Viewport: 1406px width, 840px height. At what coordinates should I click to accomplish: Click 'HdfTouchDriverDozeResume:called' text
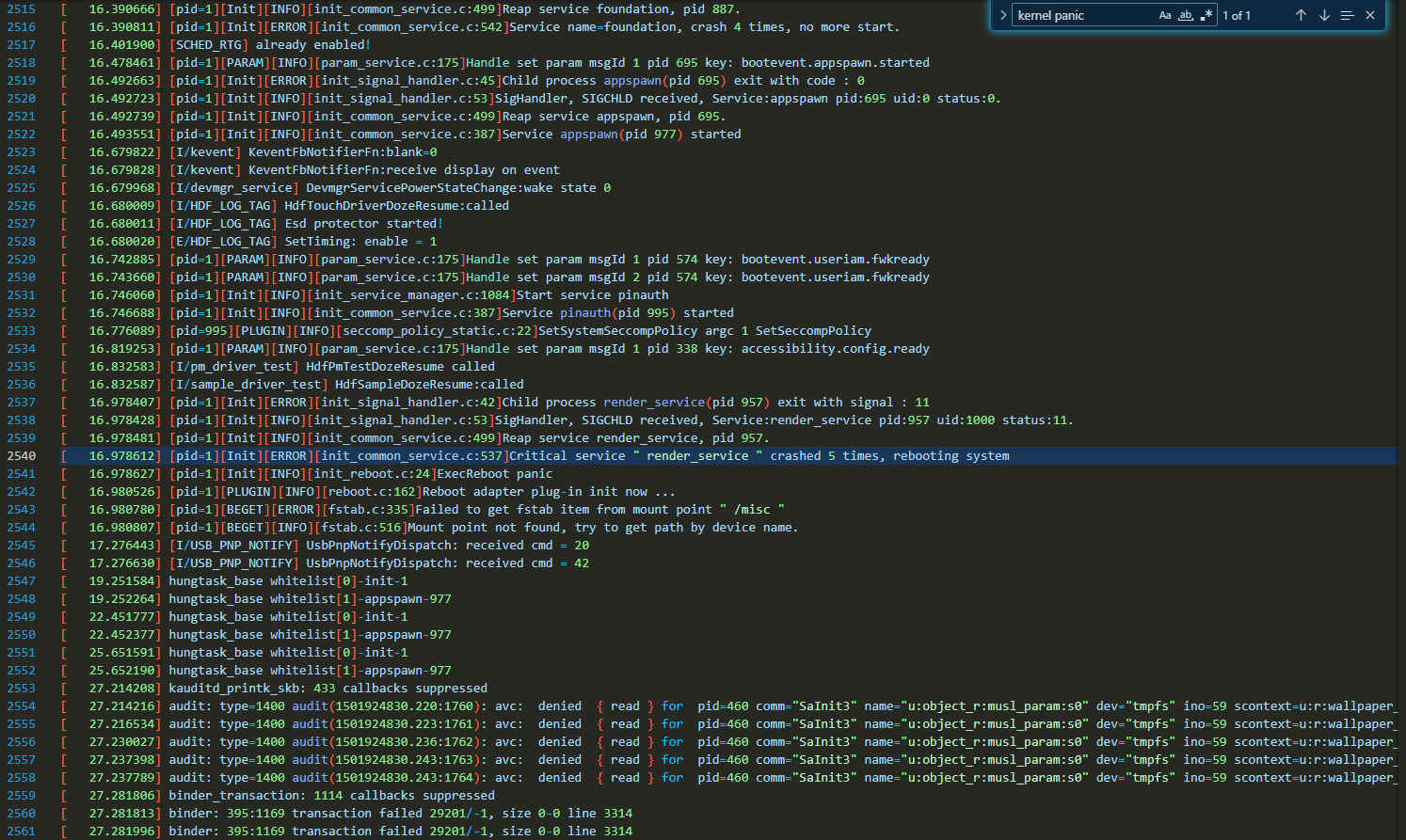[x=396, y=205]
